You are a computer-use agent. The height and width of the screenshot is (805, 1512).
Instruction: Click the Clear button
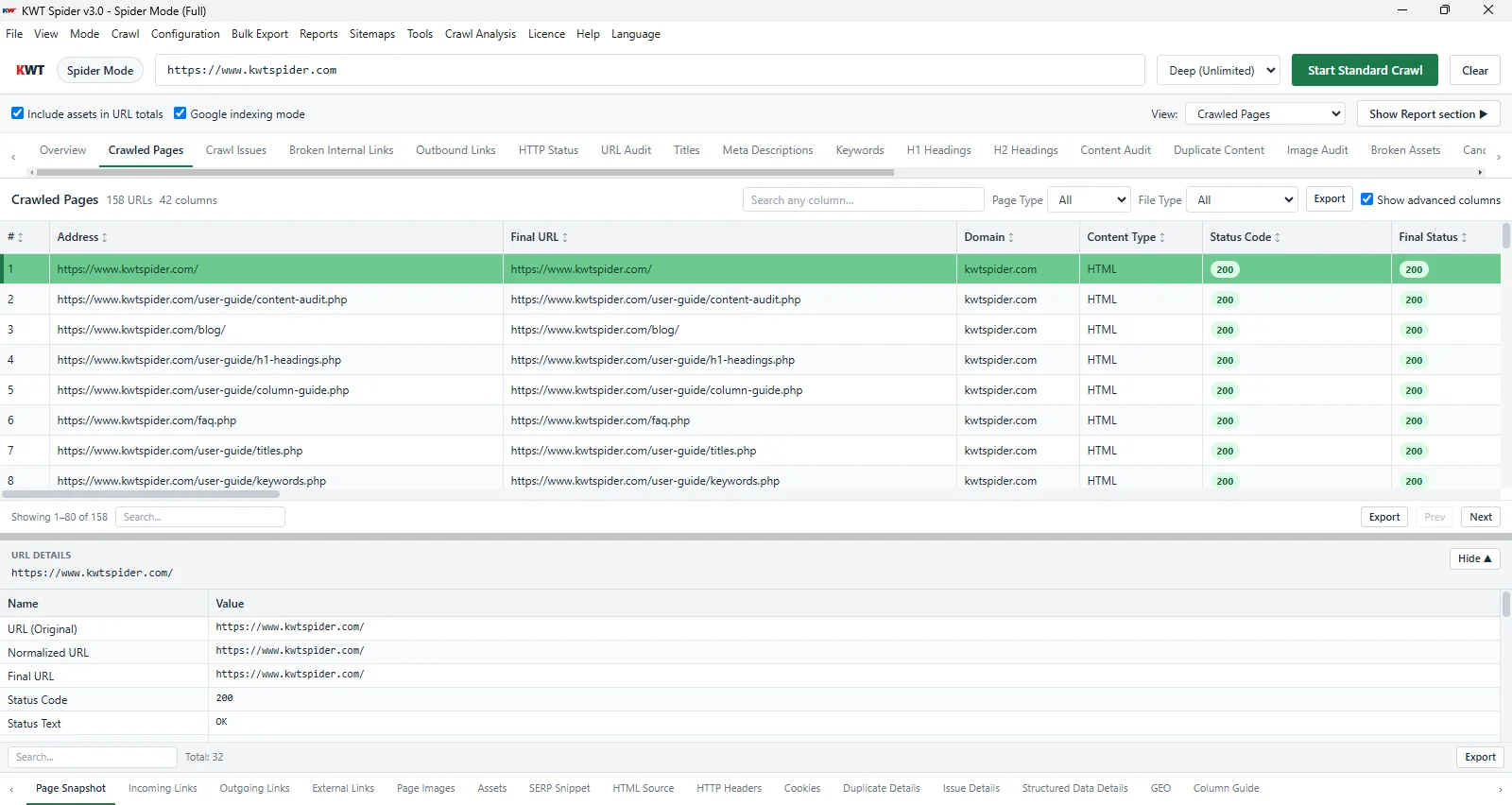[x=1474, y=70]
